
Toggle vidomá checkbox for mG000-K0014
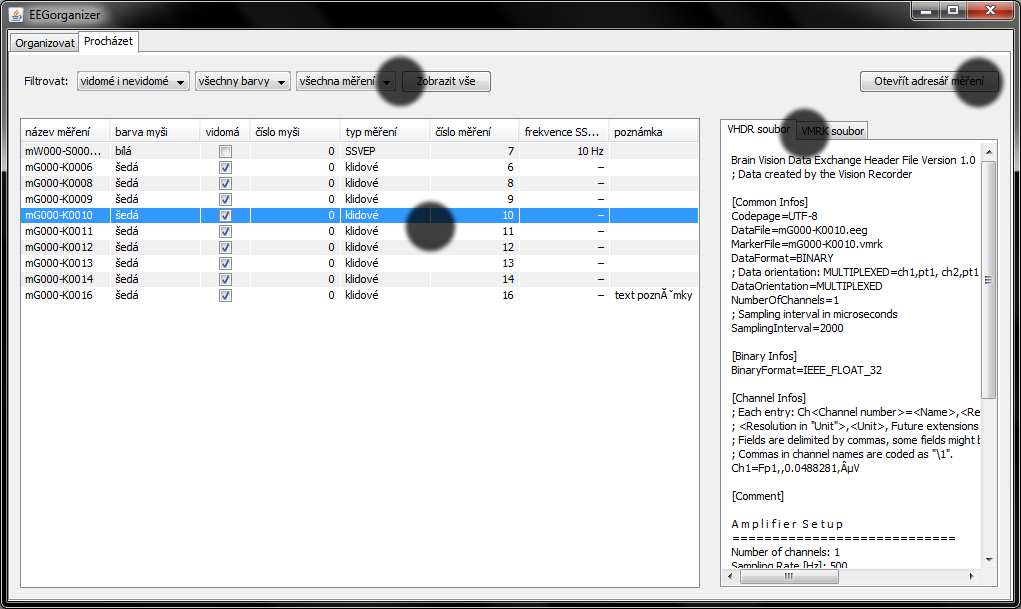[225, 279]
